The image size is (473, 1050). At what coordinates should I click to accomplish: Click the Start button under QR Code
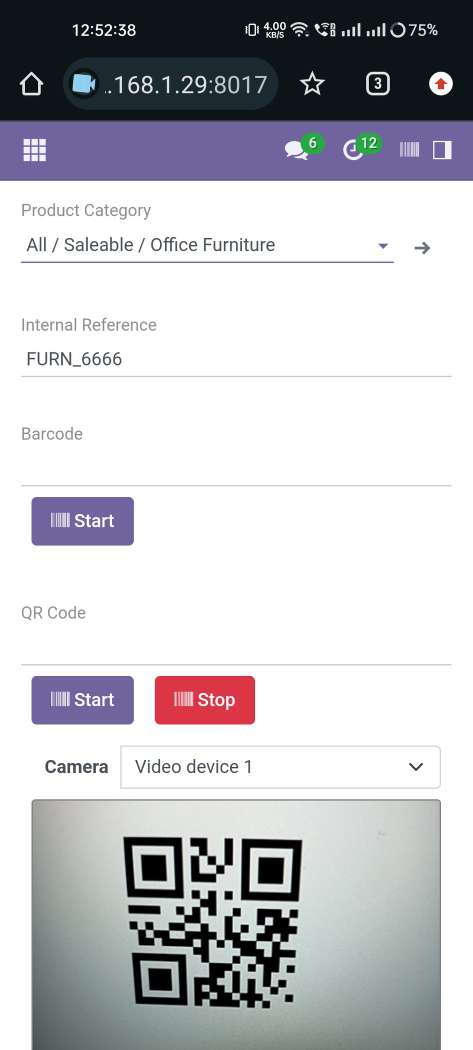(82, 700)
